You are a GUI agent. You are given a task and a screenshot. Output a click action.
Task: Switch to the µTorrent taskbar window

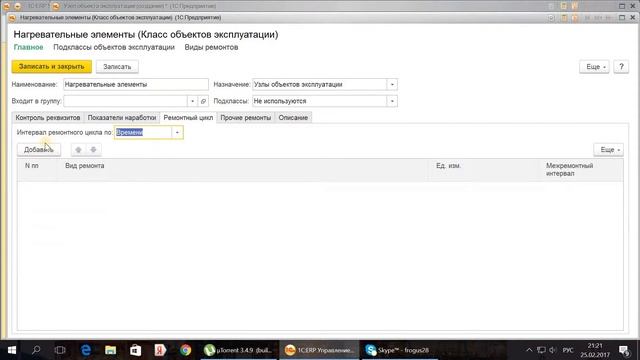tap(239, 350)
